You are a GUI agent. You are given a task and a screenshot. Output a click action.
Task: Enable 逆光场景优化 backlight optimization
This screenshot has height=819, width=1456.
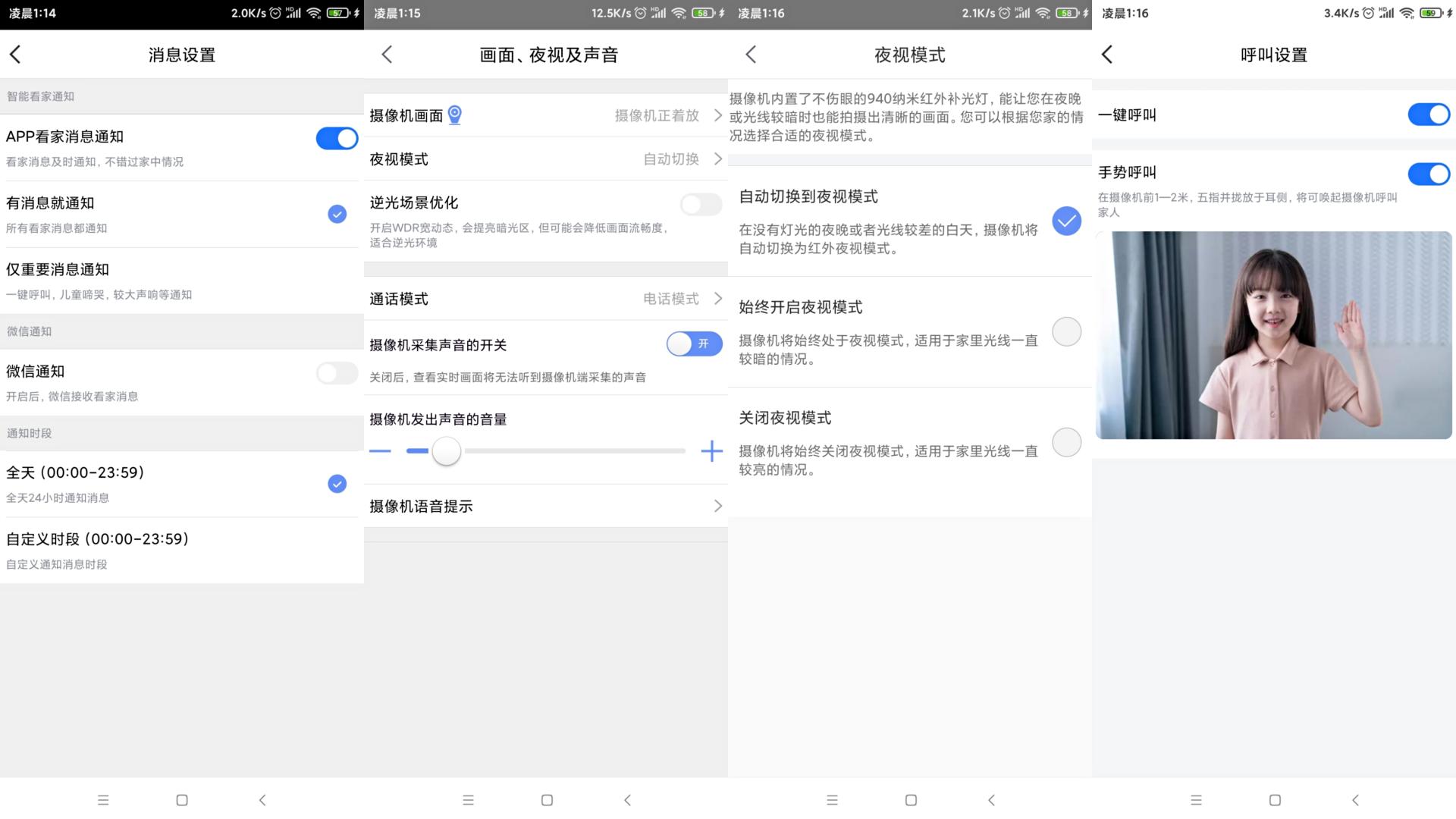[700, 205]
